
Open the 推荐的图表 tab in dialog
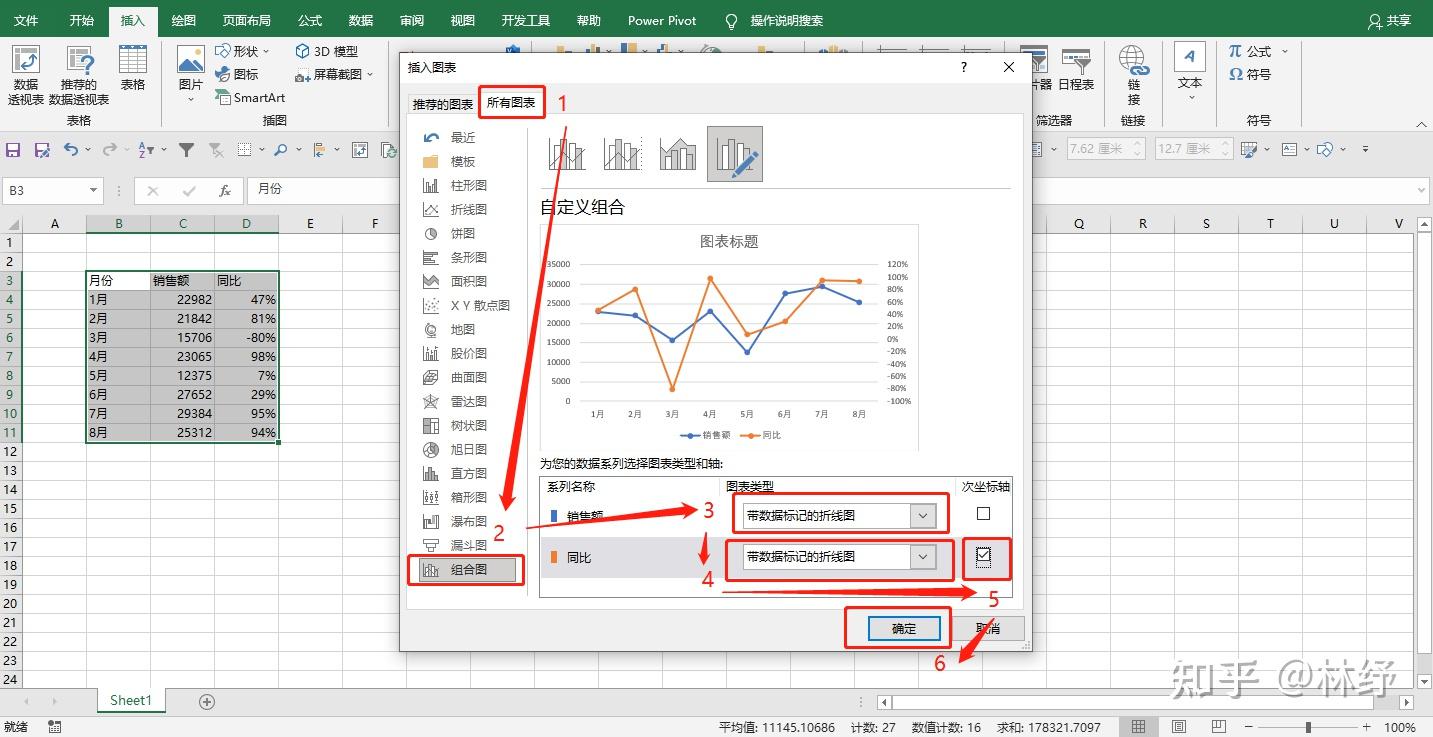443,105
